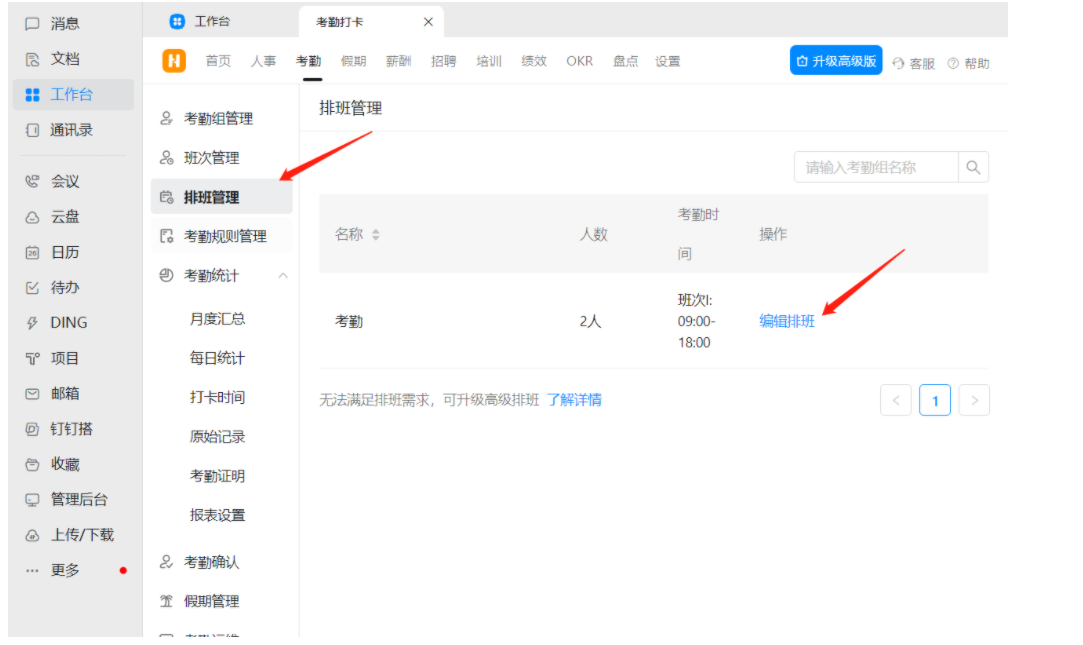Click the 升级高级版 upgrade button
This screenshot has height=645, width=1083.
pos(835,60)
